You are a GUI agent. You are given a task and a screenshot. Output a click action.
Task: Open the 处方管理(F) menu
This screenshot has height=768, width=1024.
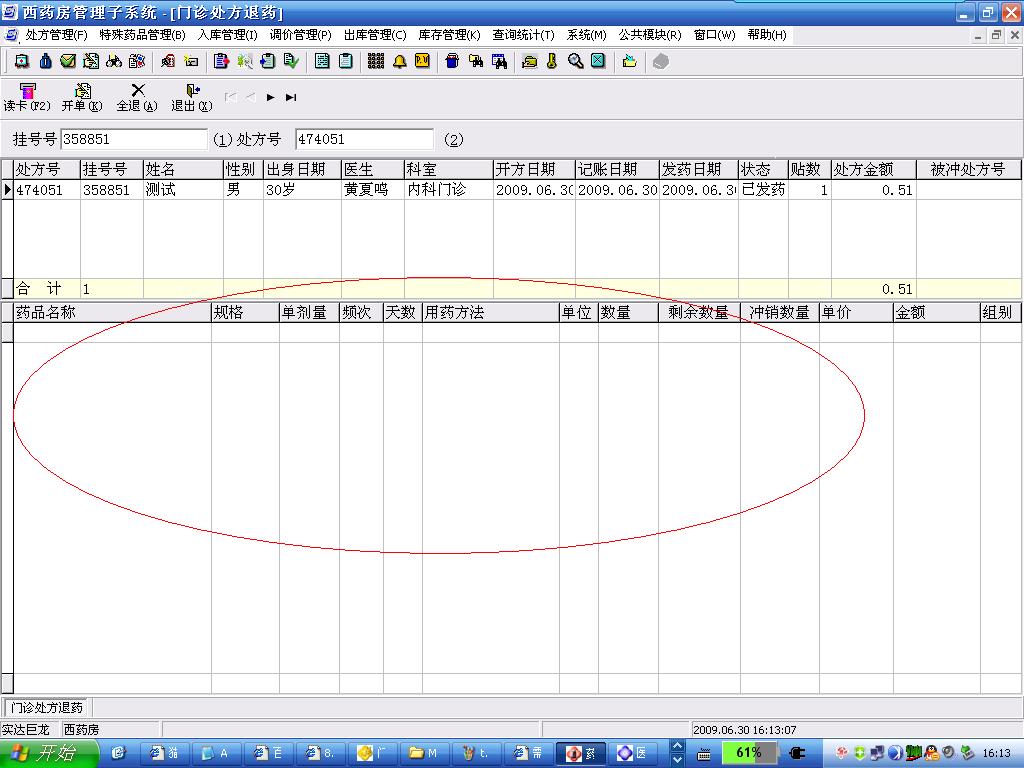coord(56,35)
